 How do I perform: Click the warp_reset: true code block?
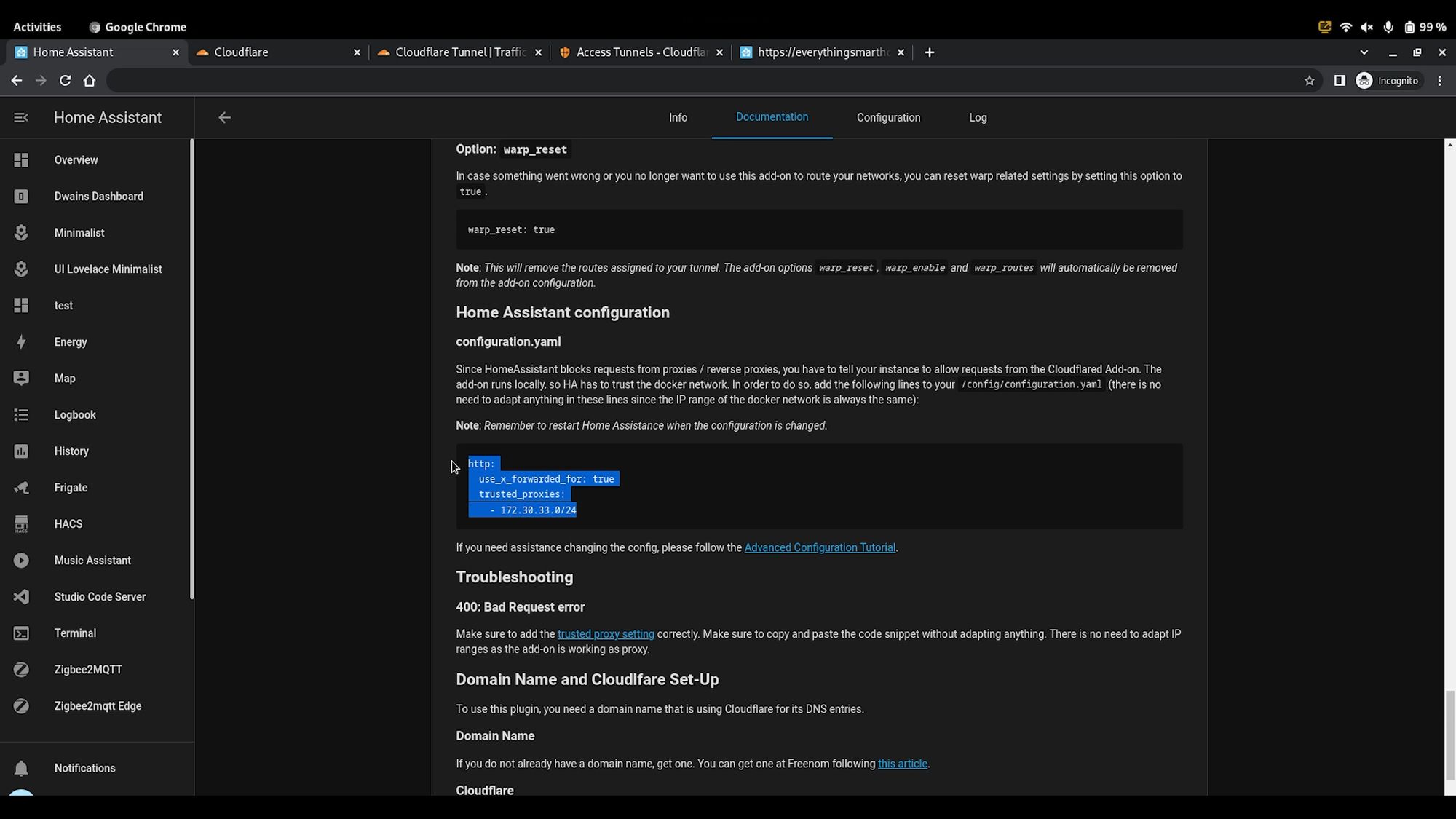click(x=819, y=229)
